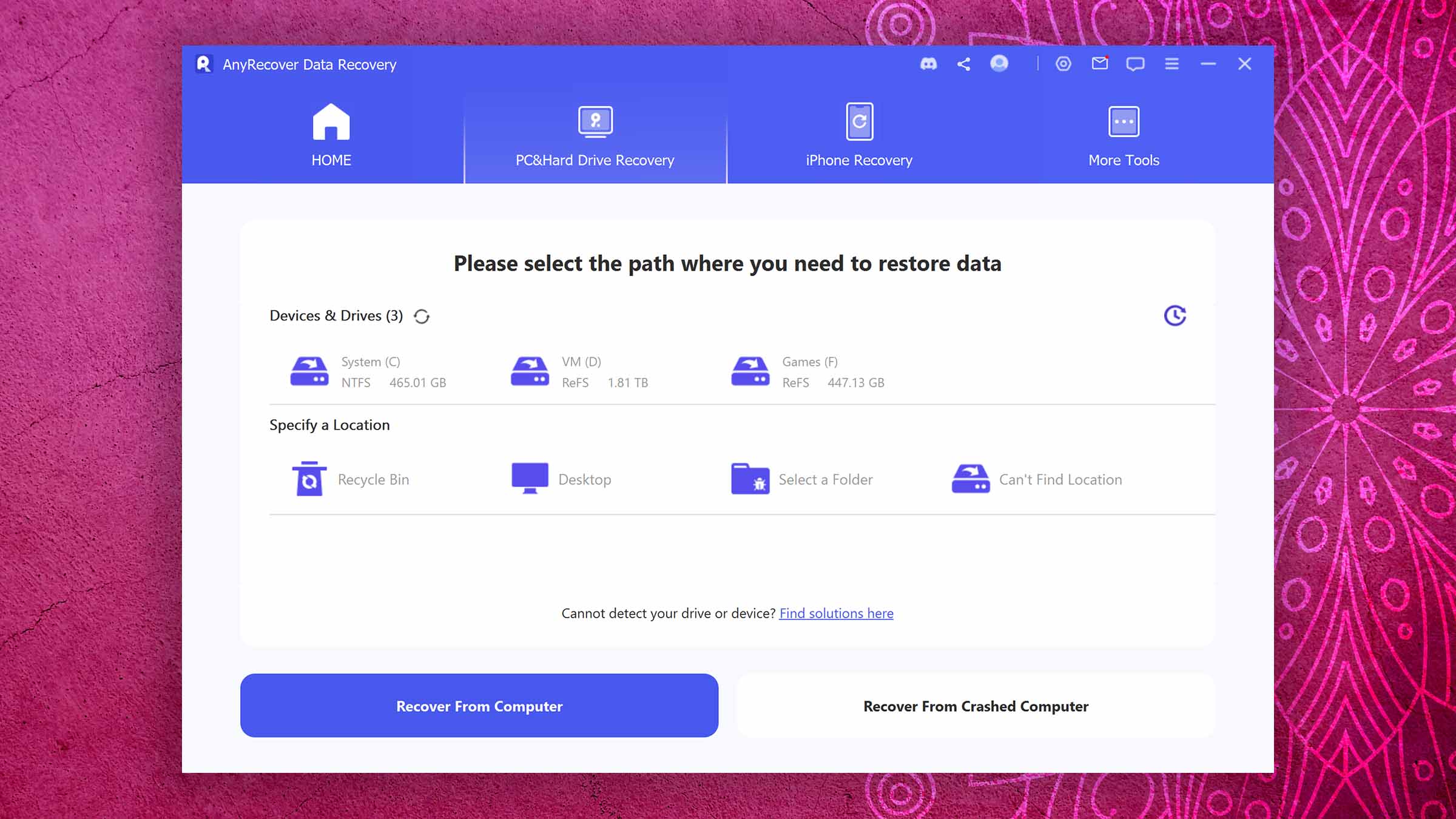Click the Select a Folder icon
The image size is (1456, 819).
[x=750, y=479]
